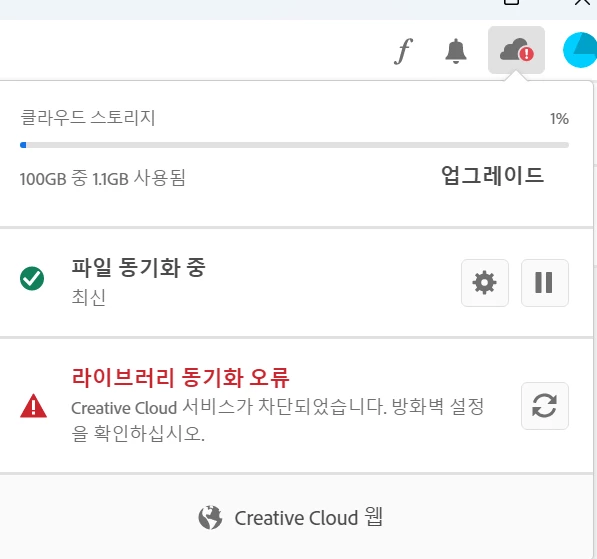597x559 pixels.
Task: Pause file syncing
Action: click(545, 283)
